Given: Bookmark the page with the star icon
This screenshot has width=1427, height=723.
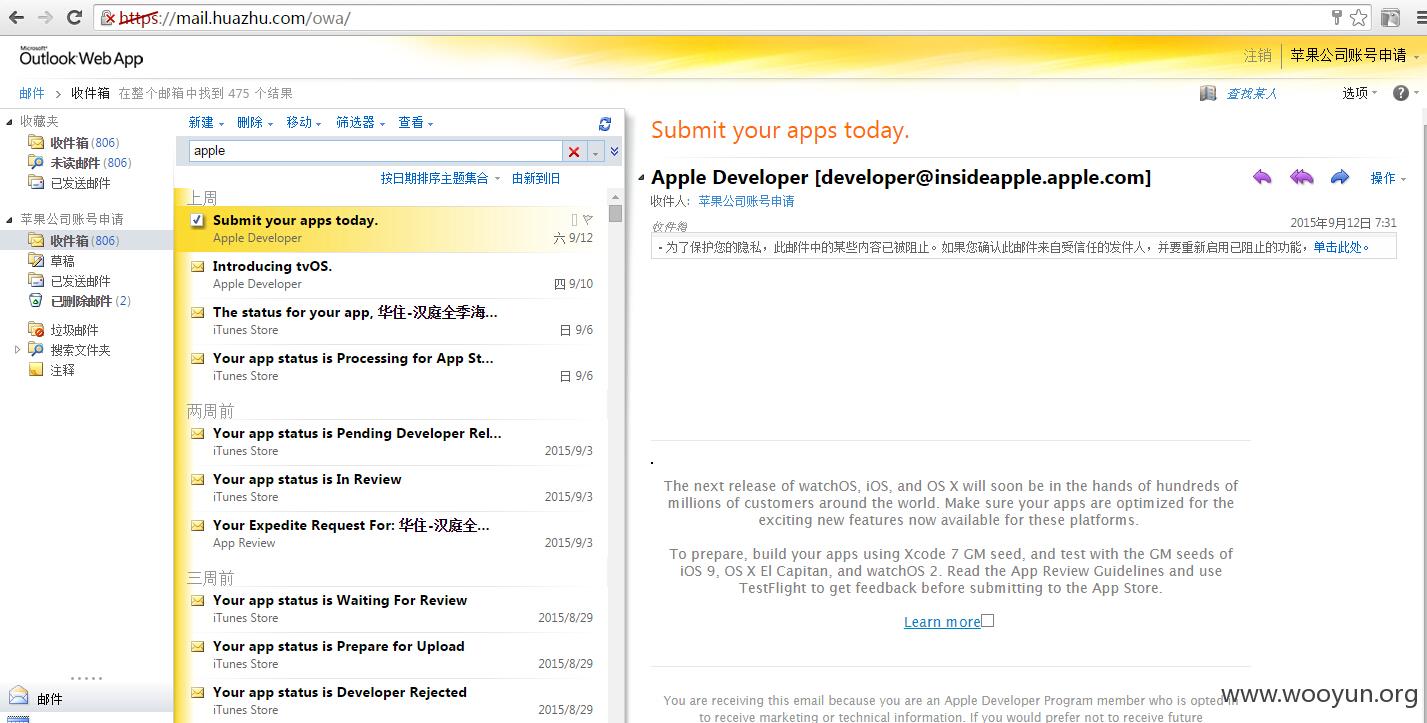Looking at the screenshot, I should [1359, 17].
